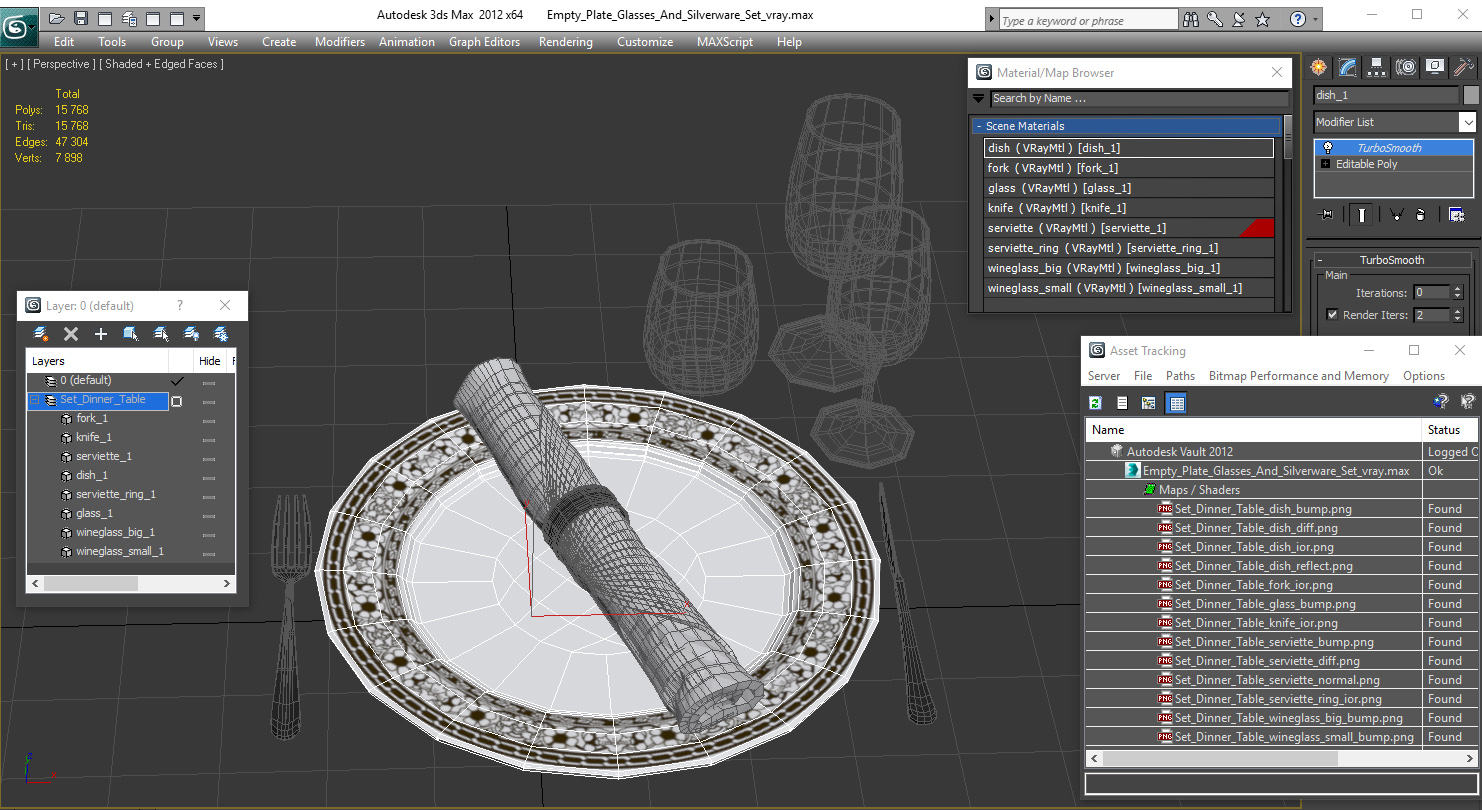Open the Modifiers menu
This screenshot has width=1482, height=810.
(339, 42)
